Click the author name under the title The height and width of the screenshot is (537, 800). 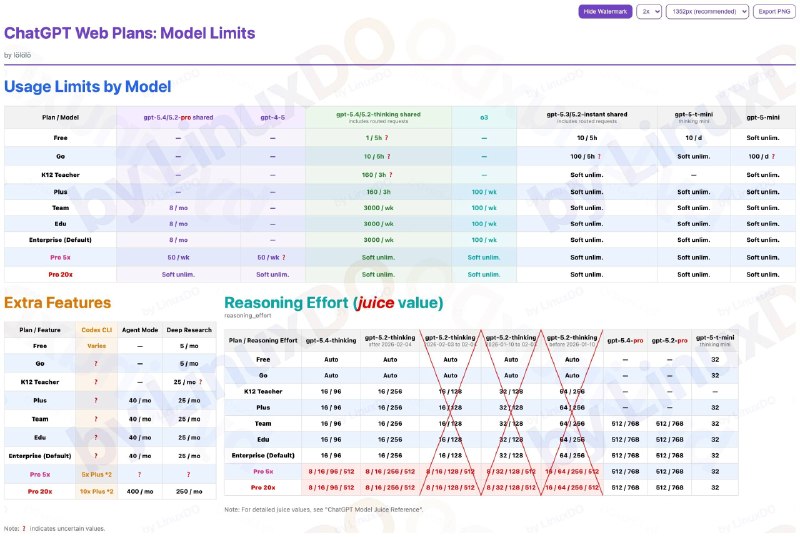tap(23, 55)
